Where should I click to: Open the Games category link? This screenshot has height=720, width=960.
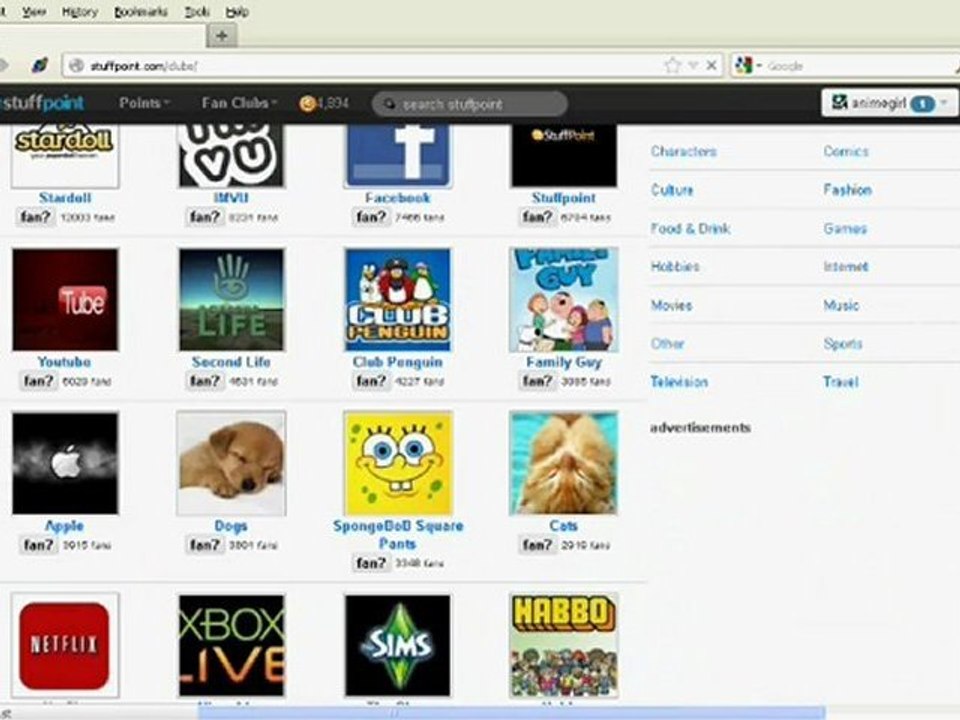pos(845,228)
